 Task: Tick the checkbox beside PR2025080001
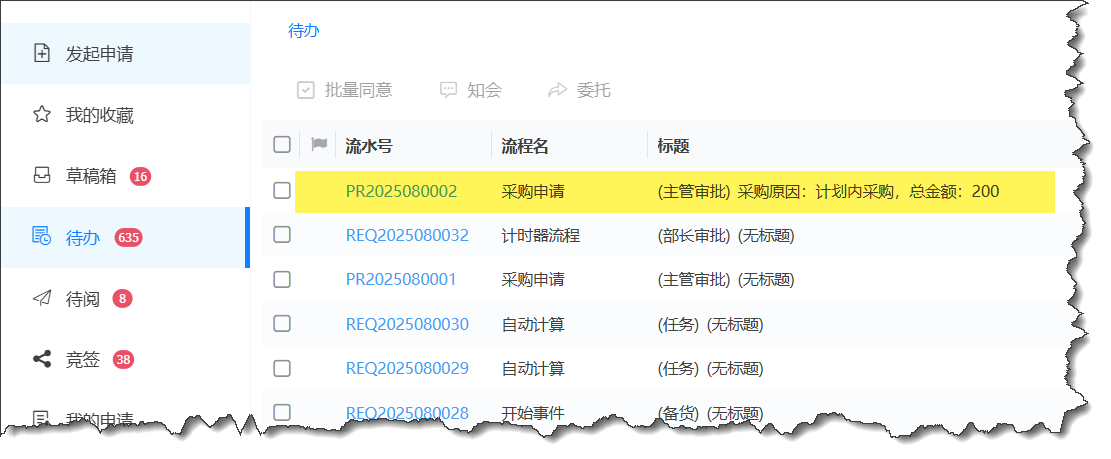pos(282,279)
